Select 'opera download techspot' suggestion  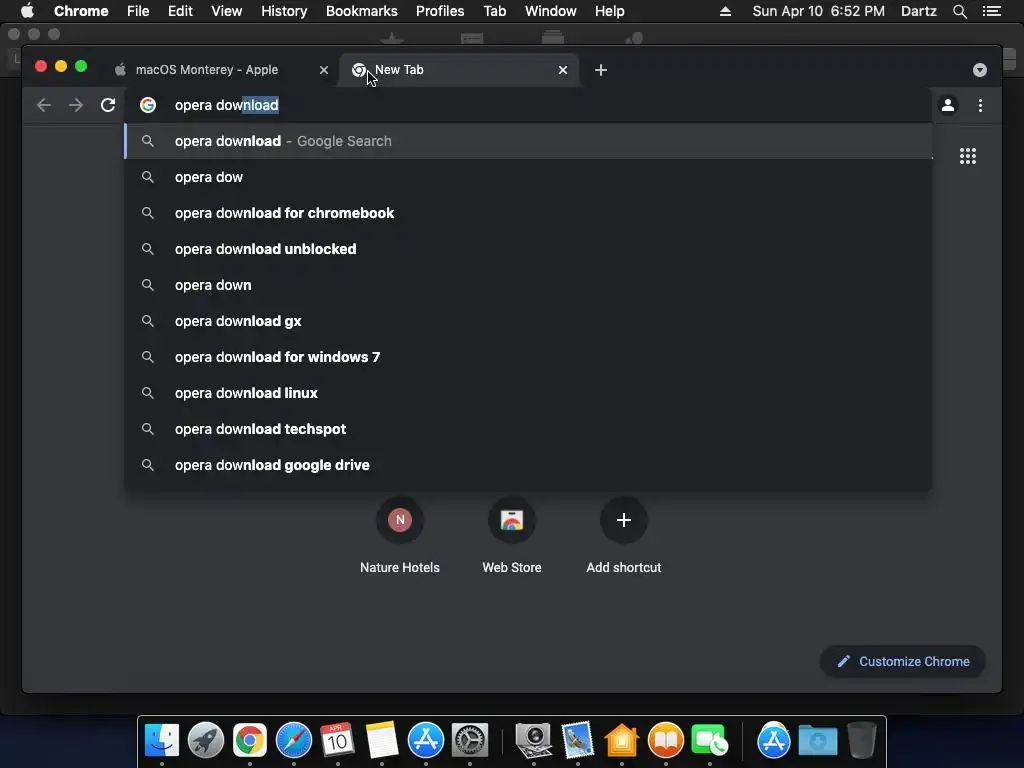coord(528,428)
